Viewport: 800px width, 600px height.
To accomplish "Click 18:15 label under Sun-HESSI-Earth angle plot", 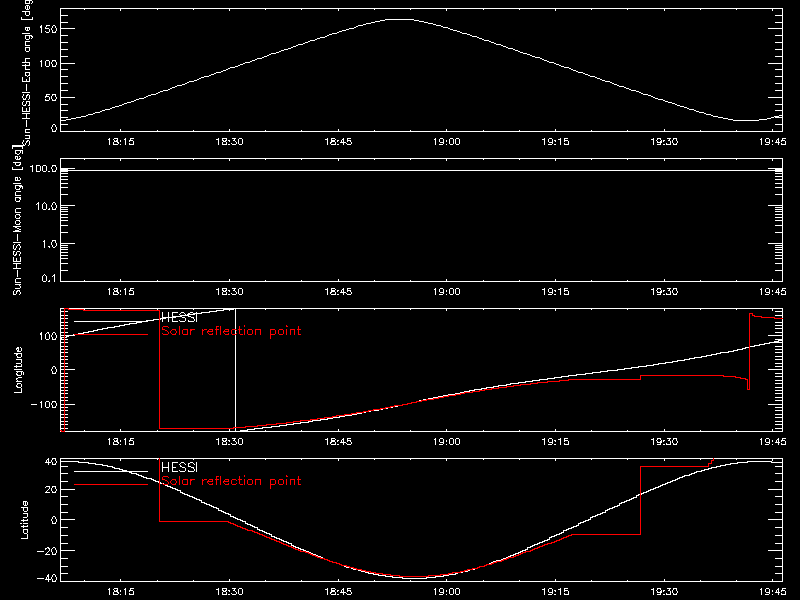I will [121, 142].
